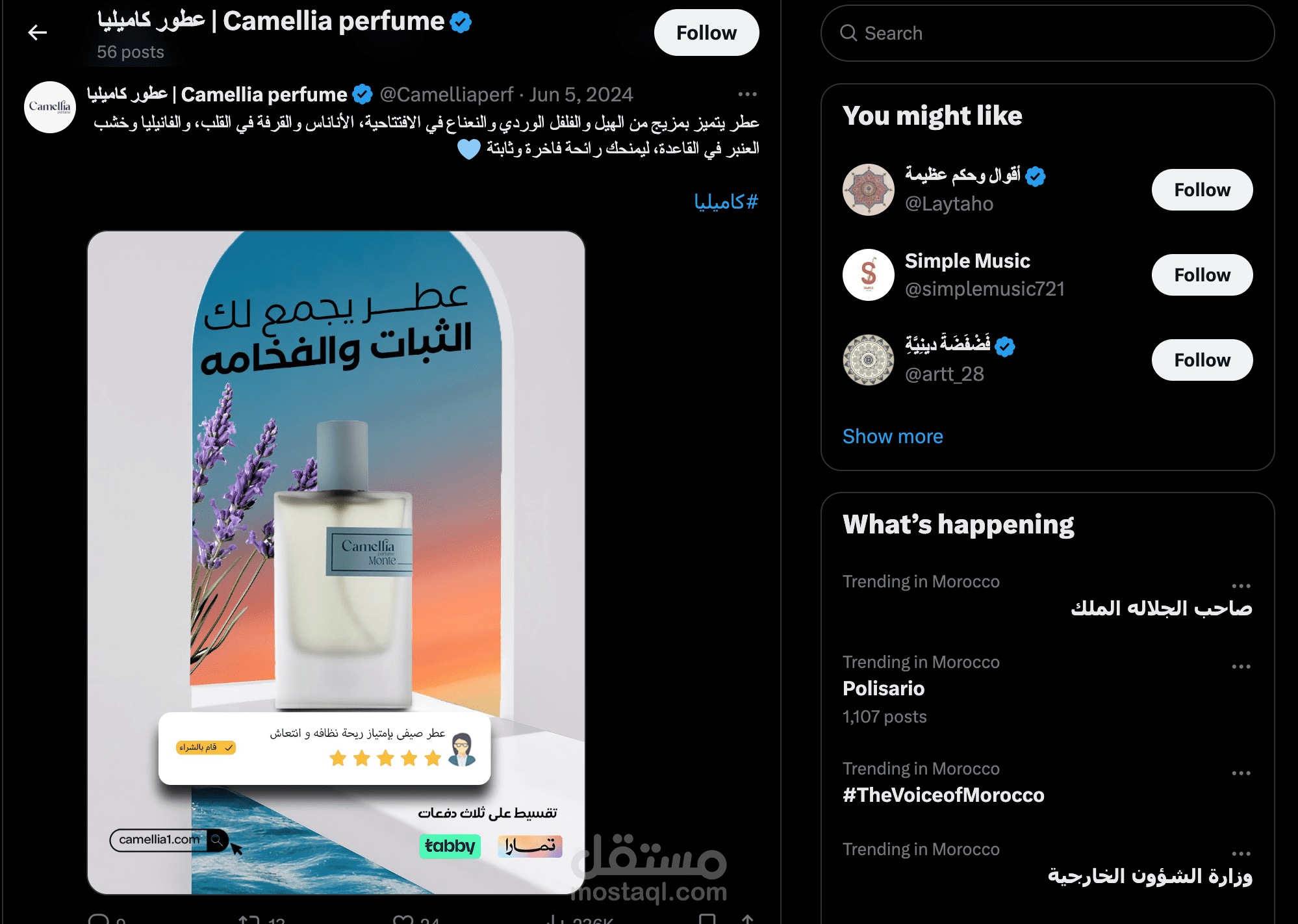The height and width of the screenshot is (924, 1298).
Task: Follow the Camellia perfume account
Action: click(x=706, y=32)
